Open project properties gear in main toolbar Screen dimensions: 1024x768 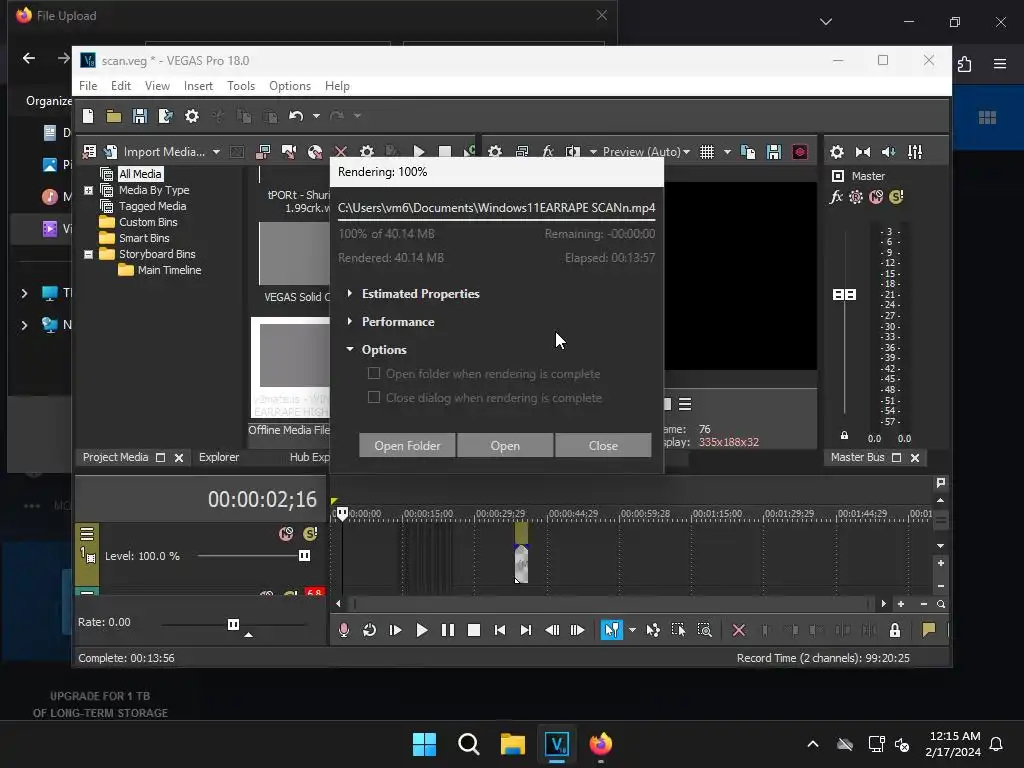tap(191, 116)
